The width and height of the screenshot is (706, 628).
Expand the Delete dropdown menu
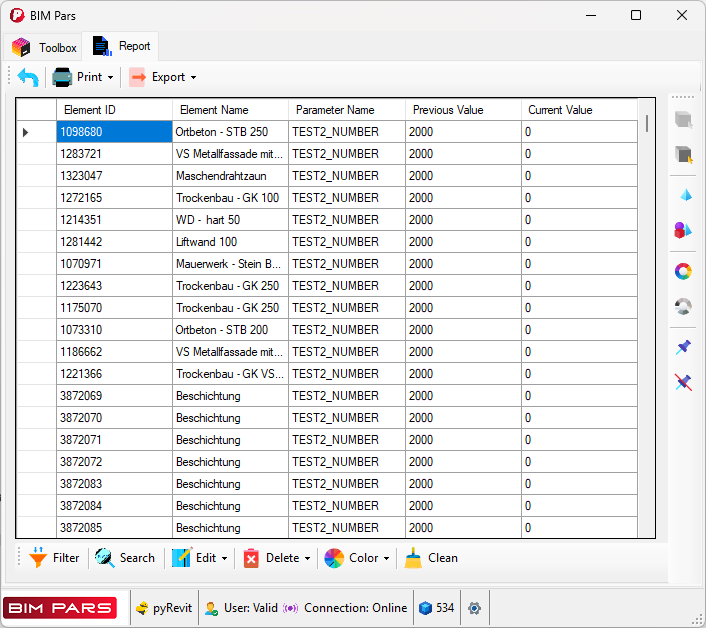coord(277,558)
